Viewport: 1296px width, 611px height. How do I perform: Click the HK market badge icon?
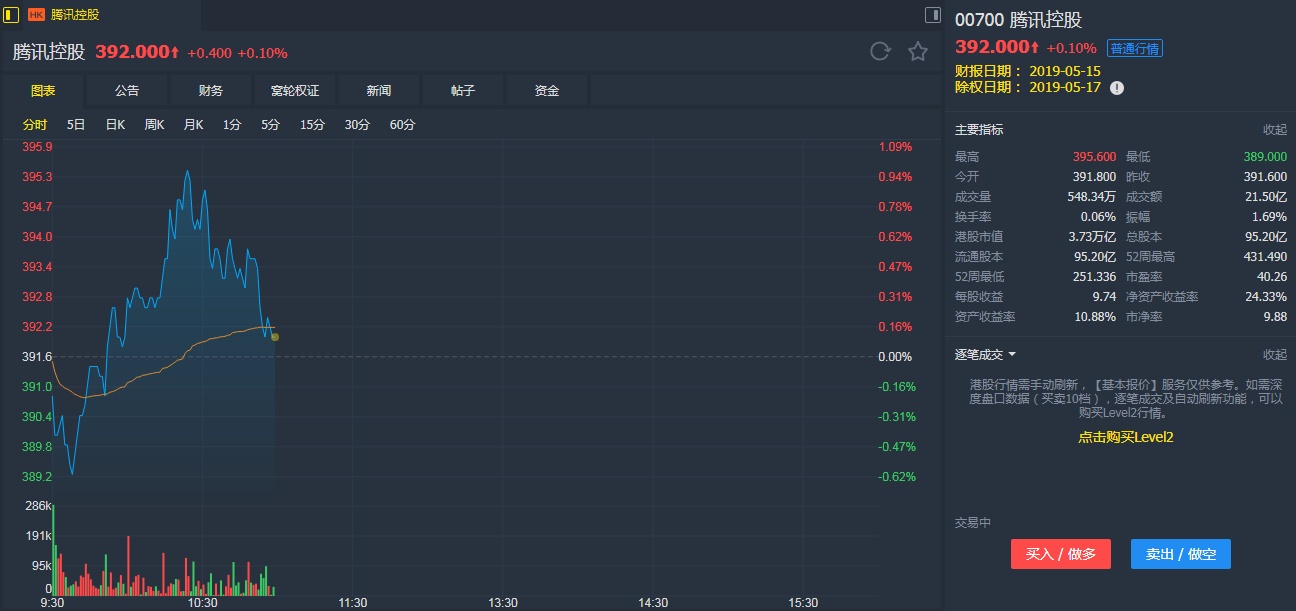[36, 15]
